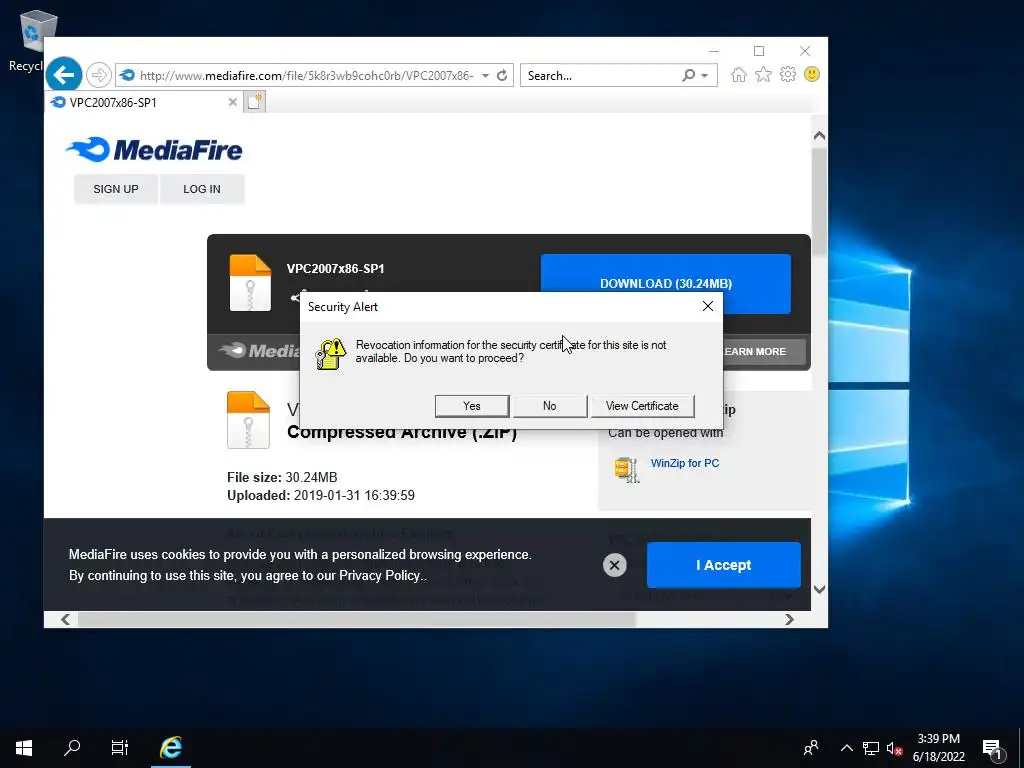Click I Accept on cookie banner
Screen dimensions: 1024x768
[724, 565]
